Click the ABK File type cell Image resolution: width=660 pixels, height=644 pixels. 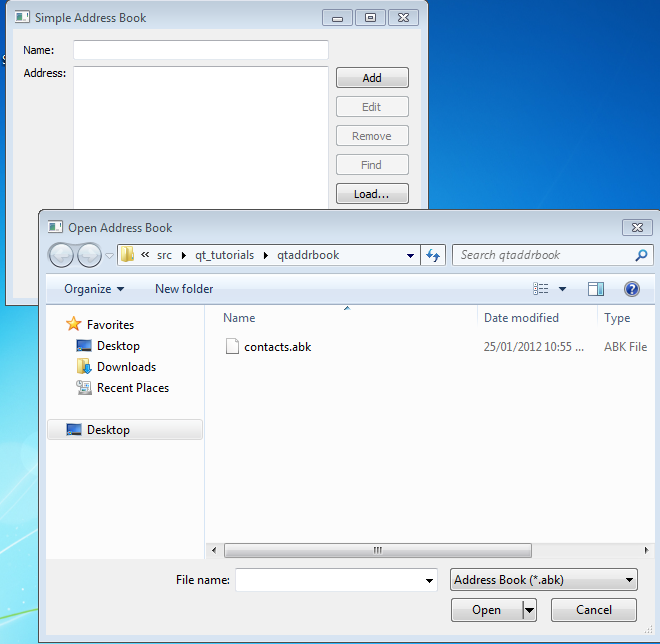click(625, 347)
